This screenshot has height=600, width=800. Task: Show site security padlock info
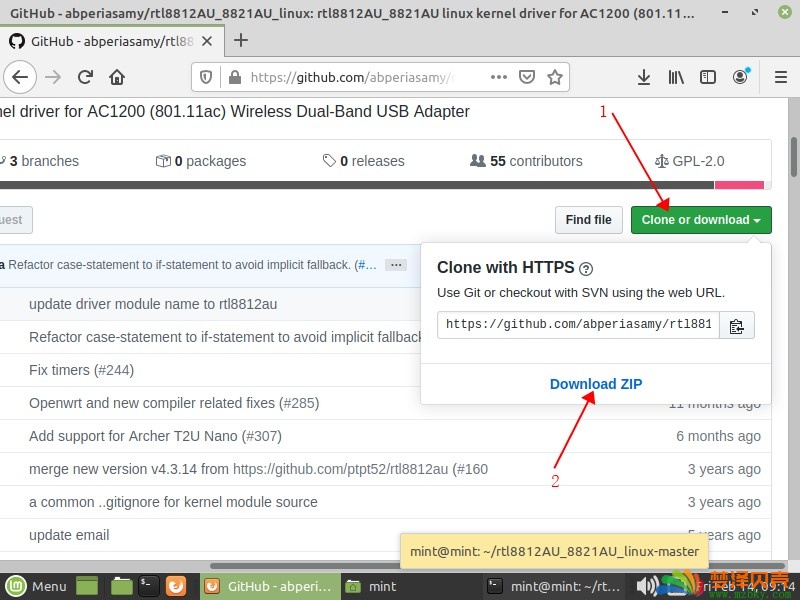coord(235,77)
